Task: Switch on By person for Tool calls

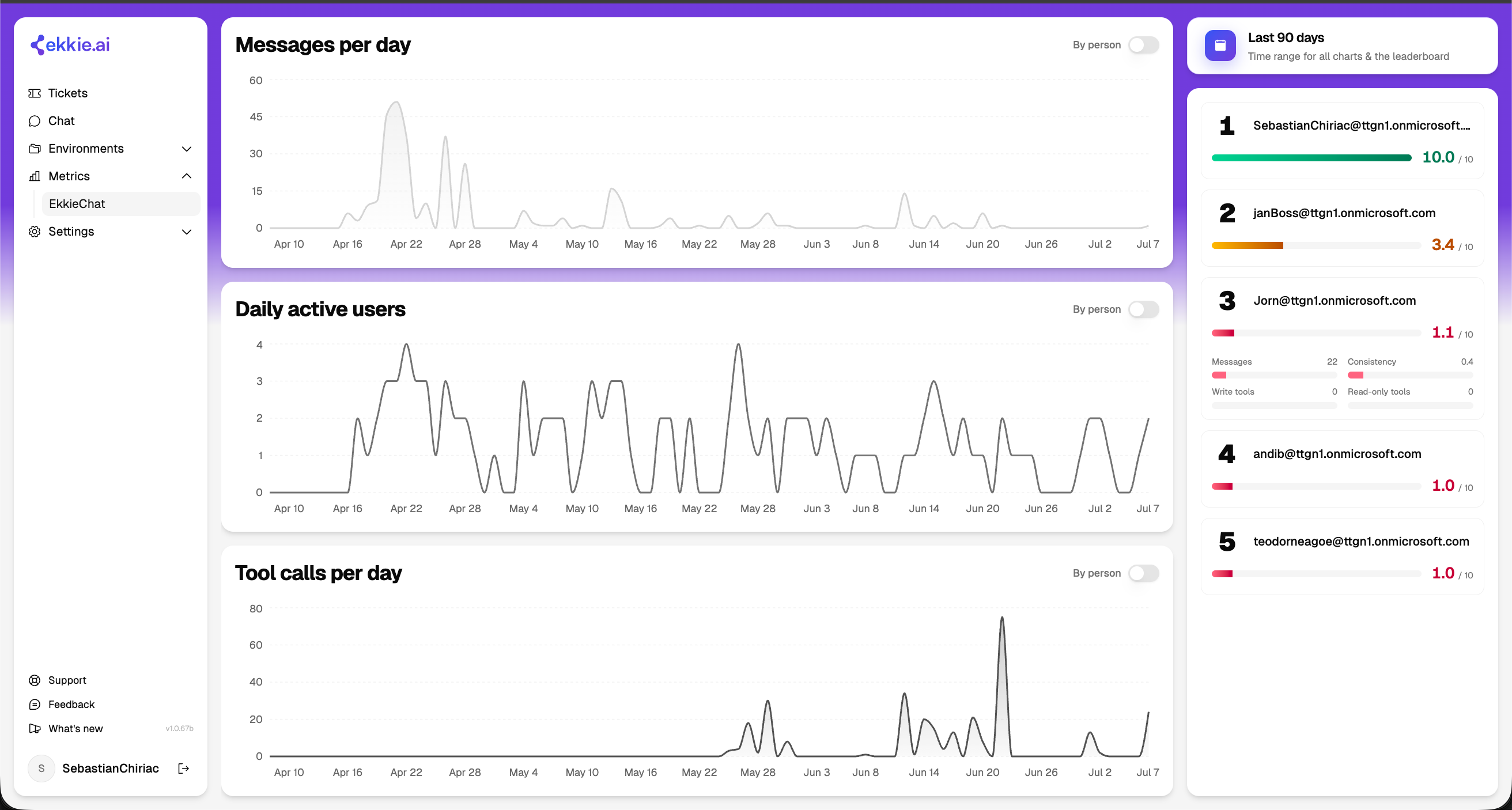Action: [x=1143, y=573]
